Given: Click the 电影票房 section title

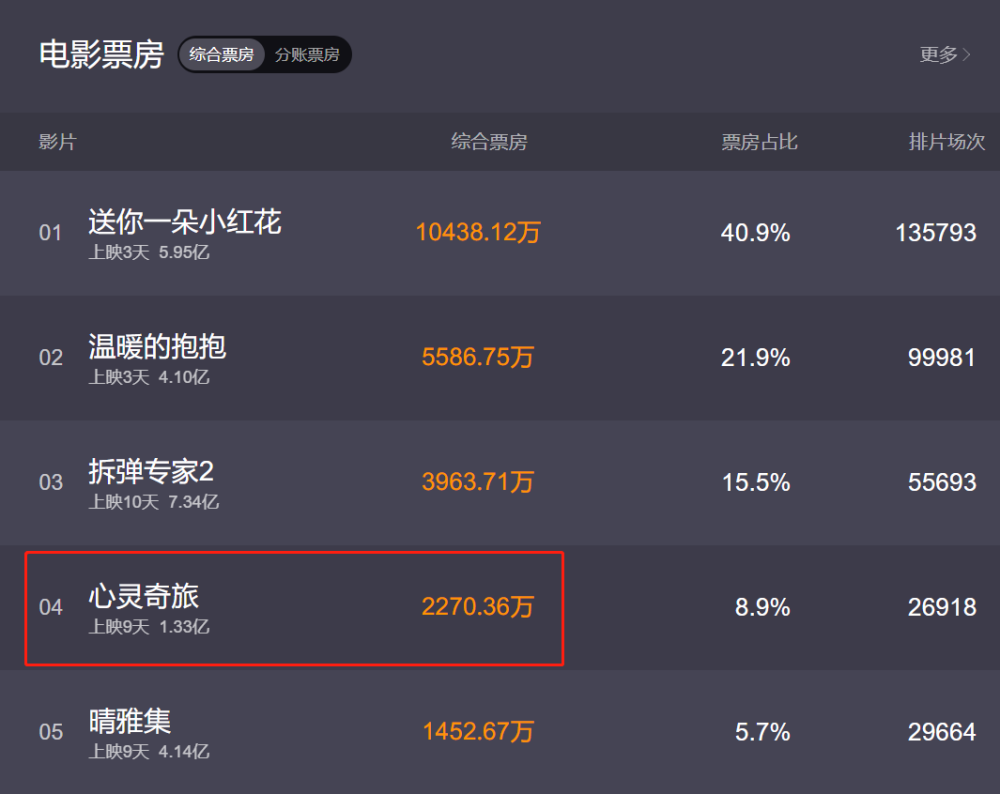Looking at the screenshot, I should (x=101, y=55).
